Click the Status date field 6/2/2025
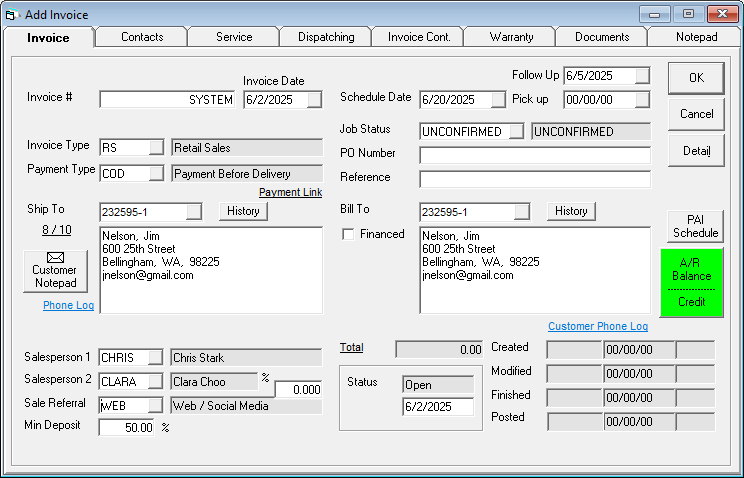 click(438, 407)
